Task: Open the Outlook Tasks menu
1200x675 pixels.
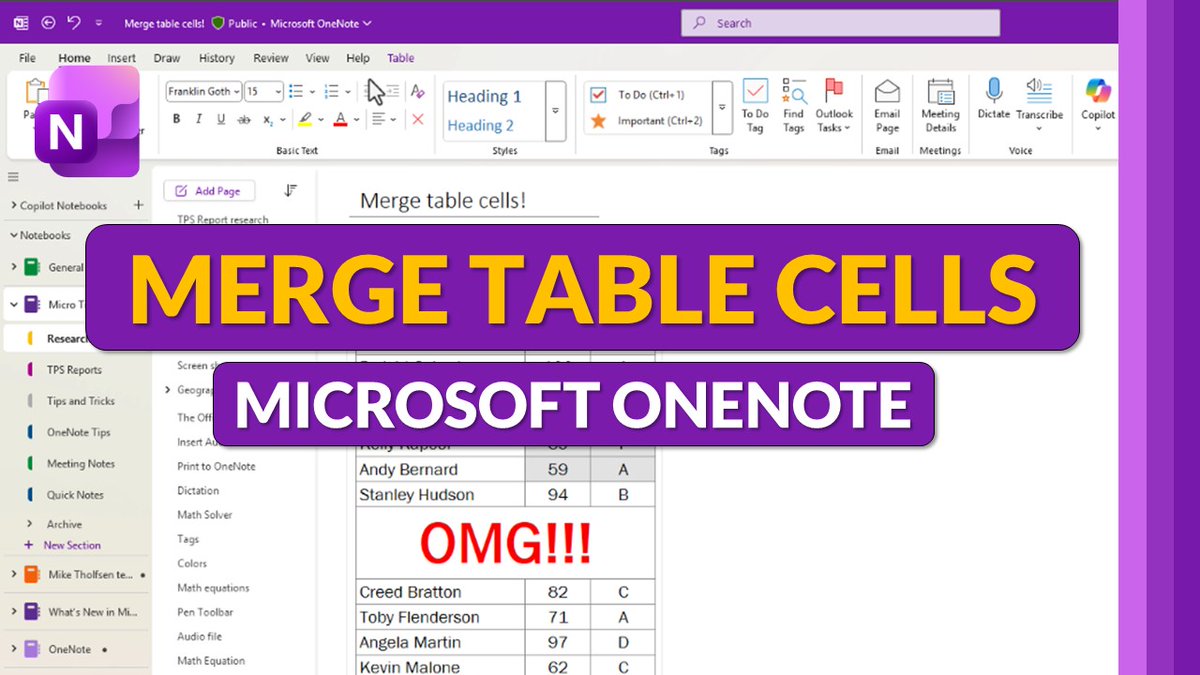Action: tap(834, 106)
